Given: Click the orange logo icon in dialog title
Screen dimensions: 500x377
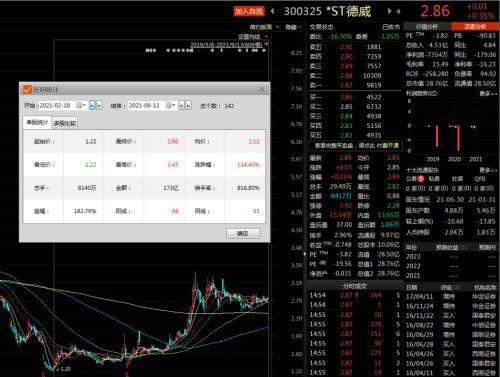Looking at the screenshot, I should (x=27, y=89).
